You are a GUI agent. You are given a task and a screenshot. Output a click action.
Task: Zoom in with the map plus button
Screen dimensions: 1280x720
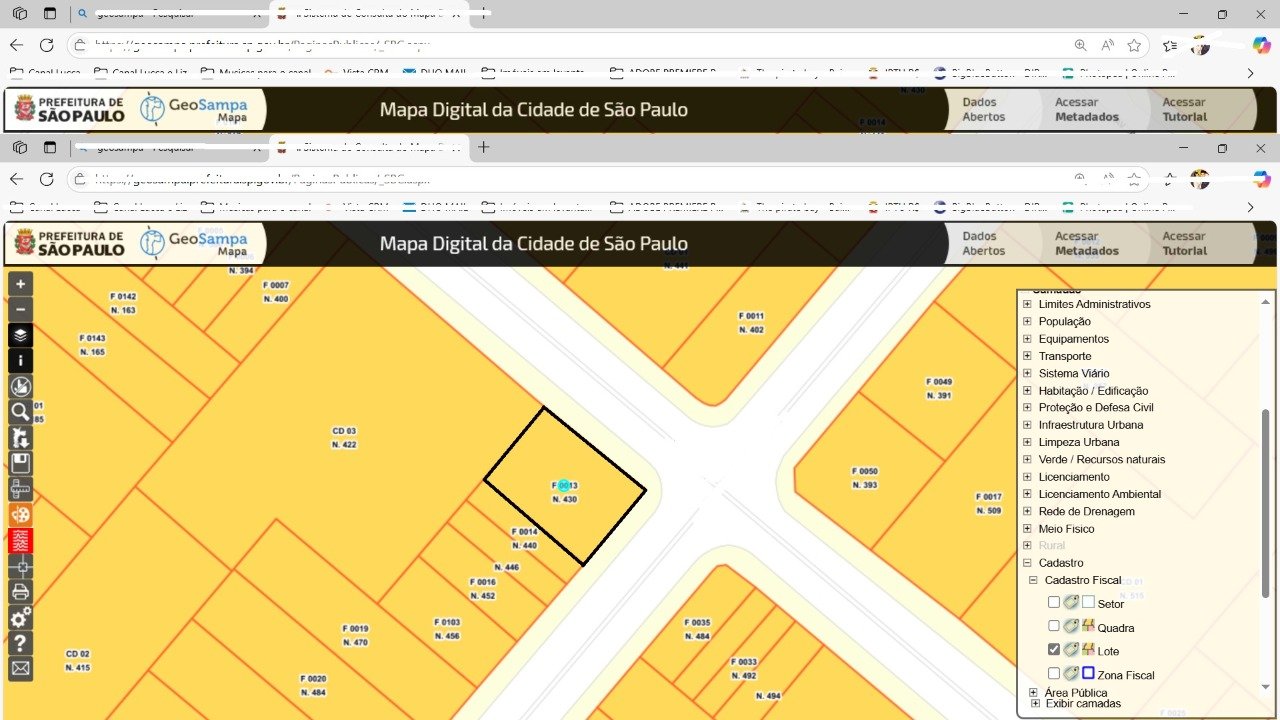[x=20, y=284]
